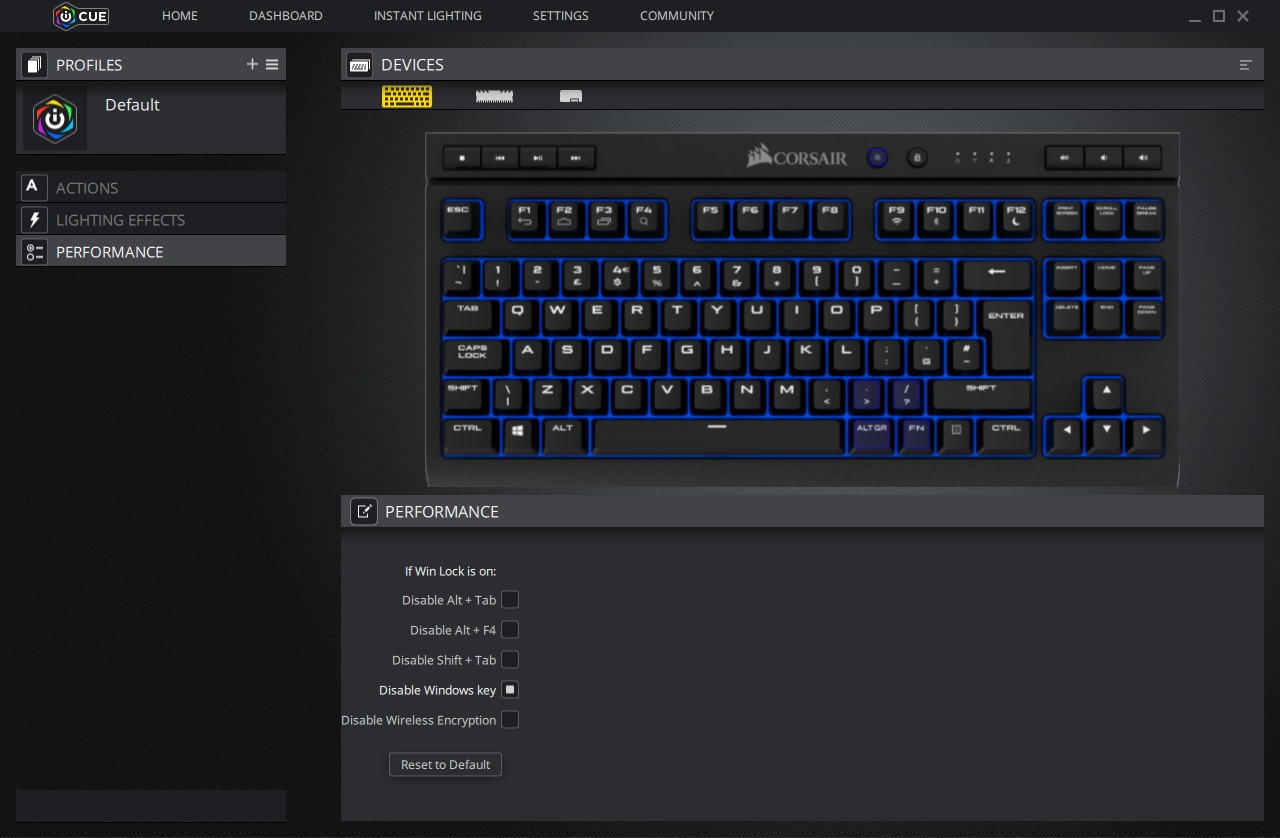The height and width of the screenshot is (838, 1280).
Task: Open the profiles hamburger menu
Action: click(272, 64)
